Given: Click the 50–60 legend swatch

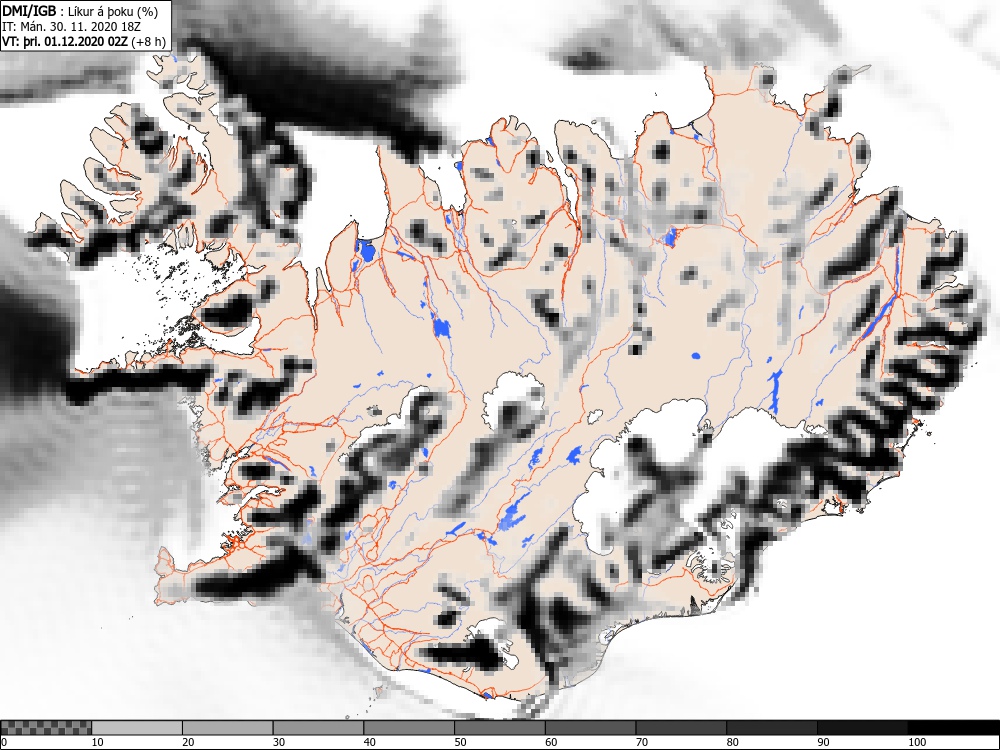Looking at the screenshot, I should 499,728.
